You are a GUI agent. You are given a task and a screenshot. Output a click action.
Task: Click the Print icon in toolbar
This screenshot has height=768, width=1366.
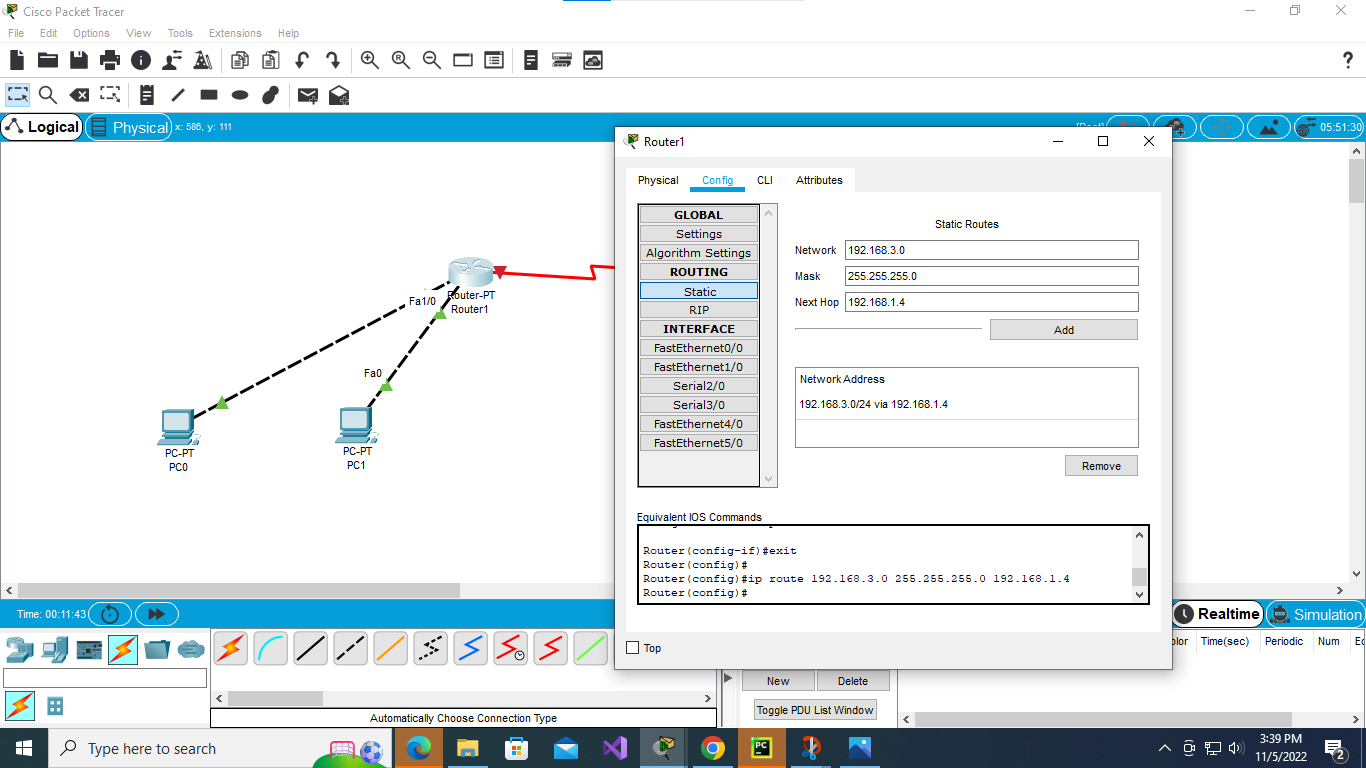tap(110, 60)
